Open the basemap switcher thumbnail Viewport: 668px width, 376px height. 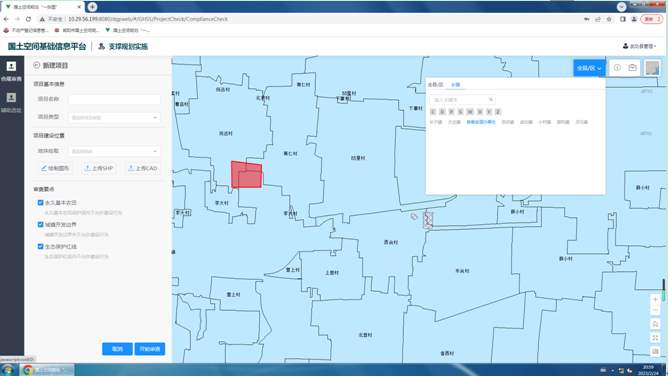point(652,68)
